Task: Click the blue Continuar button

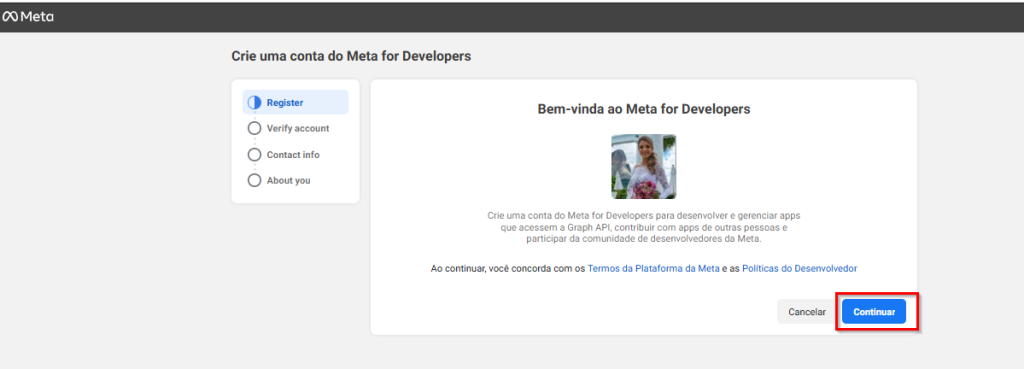Action: click(874, 312)
